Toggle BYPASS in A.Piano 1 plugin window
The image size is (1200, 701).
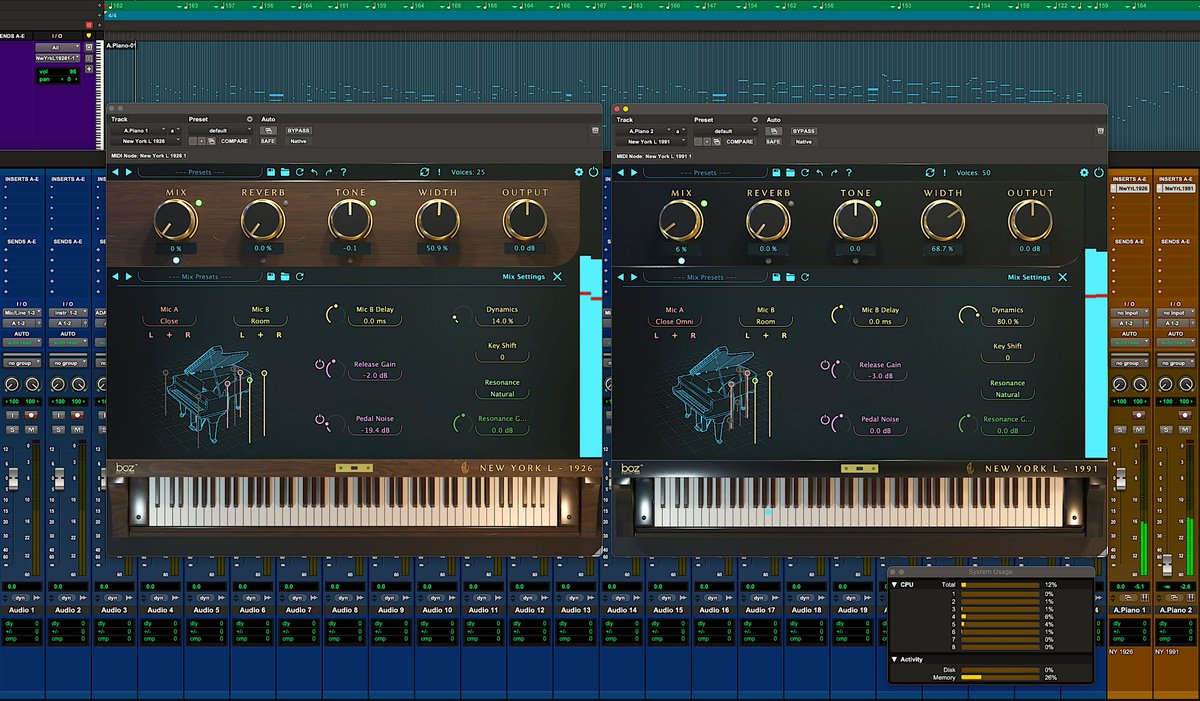pyautogui.click(x=299, y=130)
